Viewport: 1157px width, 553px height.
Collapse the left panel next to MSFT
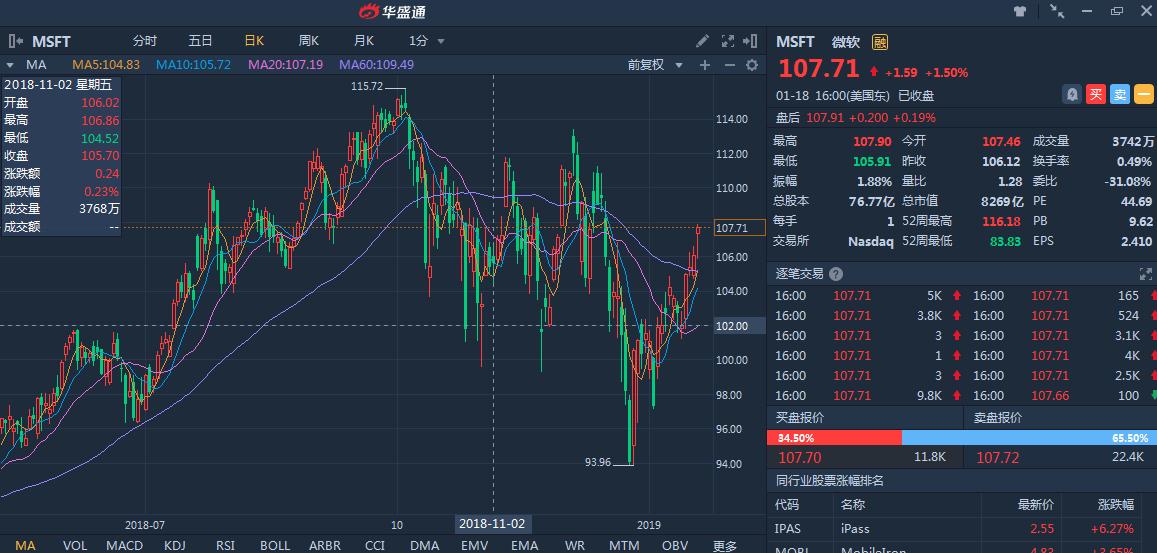tap(15, 41)
